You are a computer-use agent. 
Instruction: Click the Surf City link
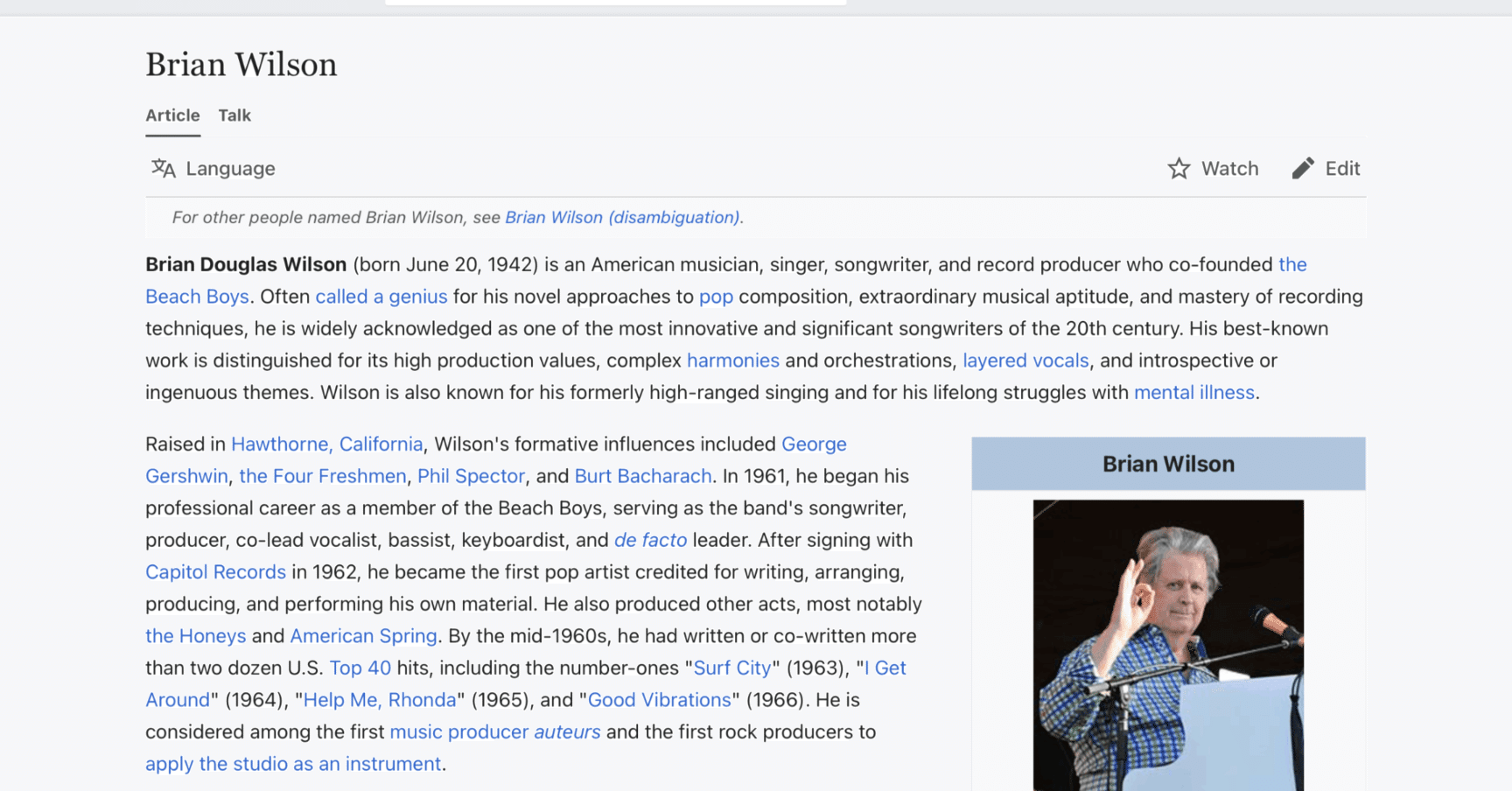pos(731,668)
